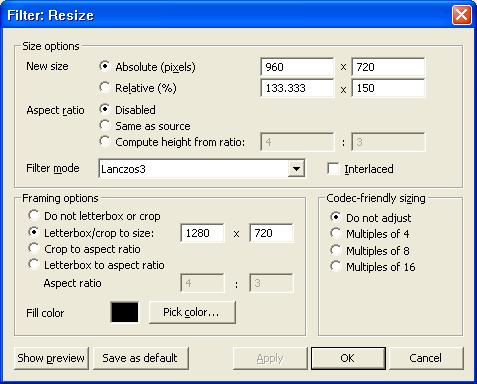The height and width of the screenshot is (384, 477).
Task: Close the Filter: Resize dialog
Action: (461, 15)
